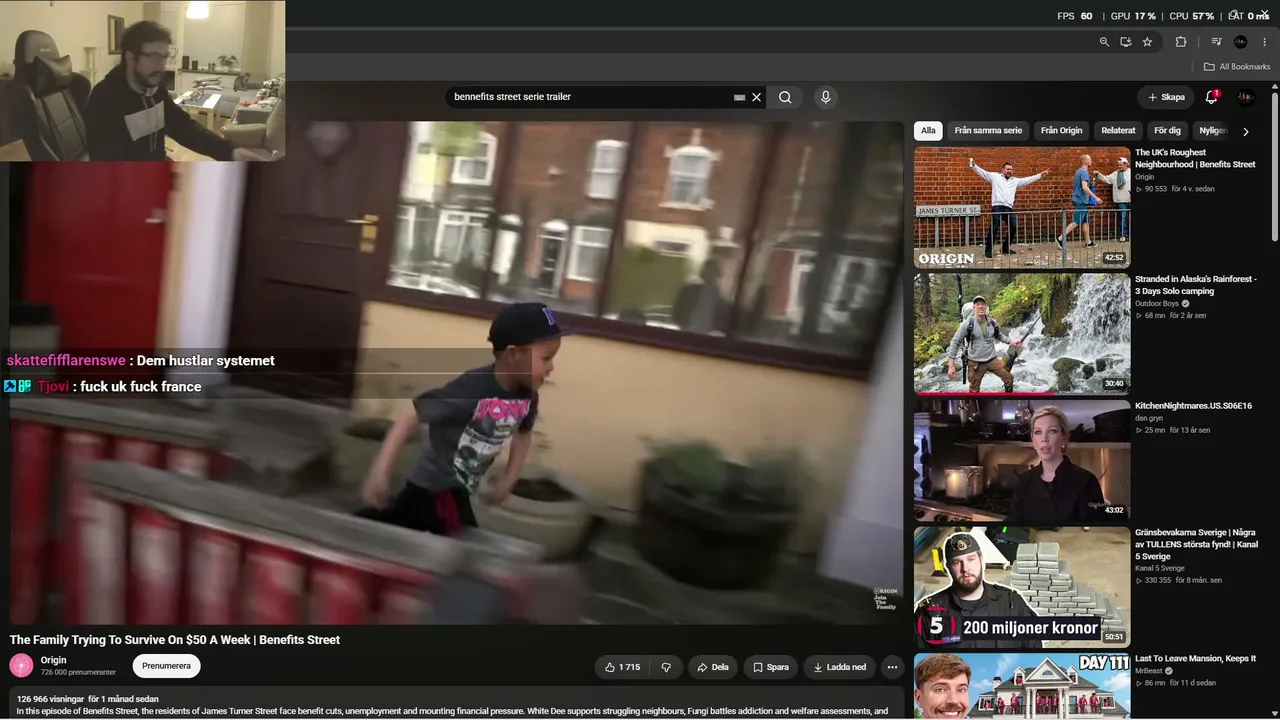Open the KitchenNightmares.US.S06E16 thumbnail

pyautogui.click(x=1022, y=461)
